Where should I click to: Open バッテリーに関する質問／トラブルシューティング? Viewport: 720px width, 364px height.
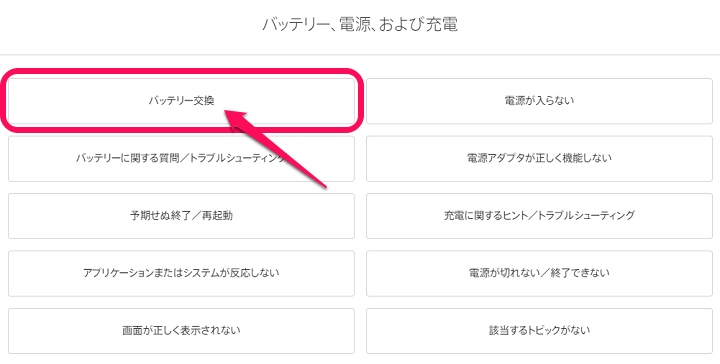click(181, 158)
